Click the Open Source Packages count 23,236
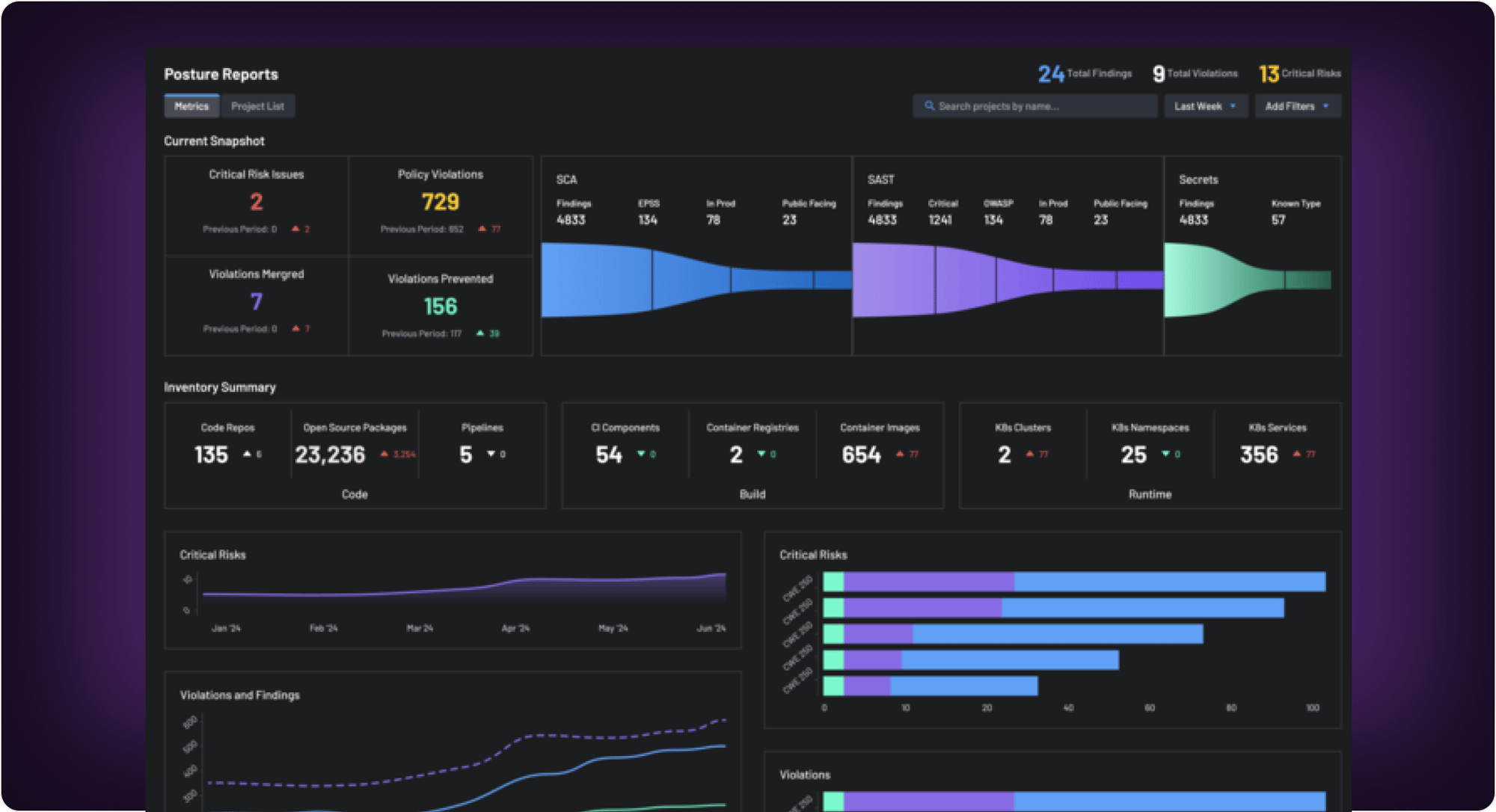This screenshot has height=812, width=1496. (x=330, y=455)
